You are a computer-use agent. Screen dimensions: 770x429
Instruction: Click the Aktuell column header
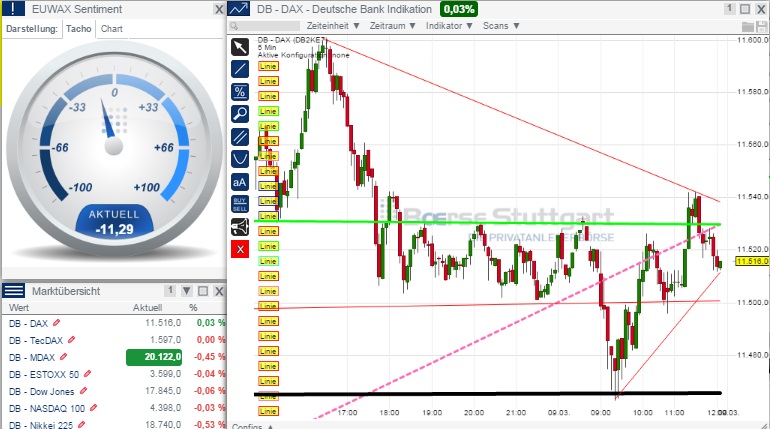[147, 308]
